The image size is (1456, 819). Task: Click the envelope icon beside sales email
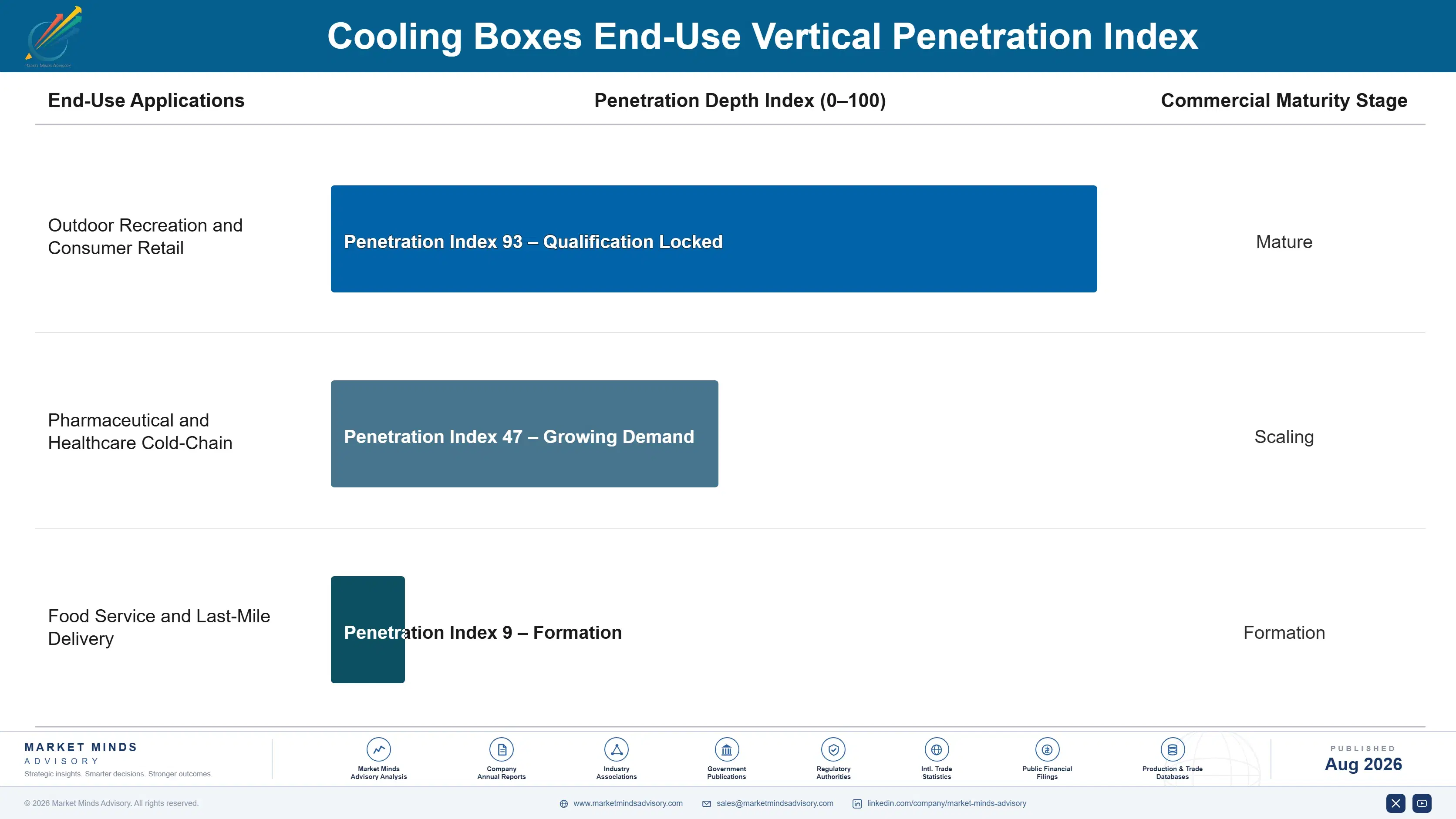pyautogui.click(x=707, y=804)
